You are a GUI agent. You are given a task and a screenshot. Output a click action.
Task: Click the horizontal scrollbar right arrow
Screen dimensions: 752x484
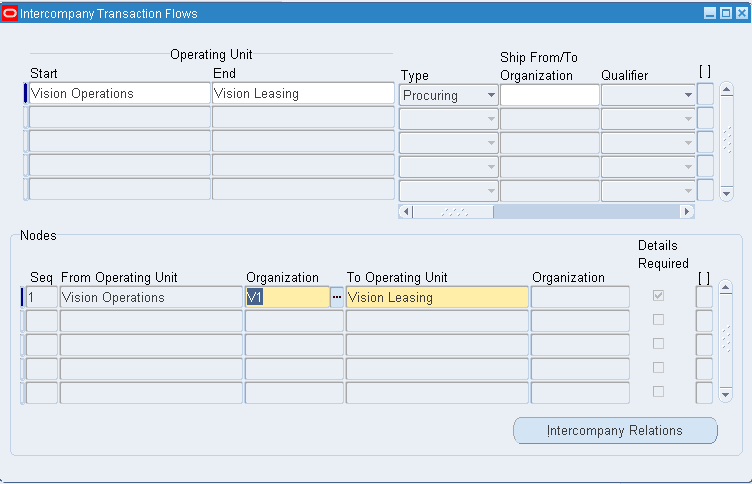687,212
